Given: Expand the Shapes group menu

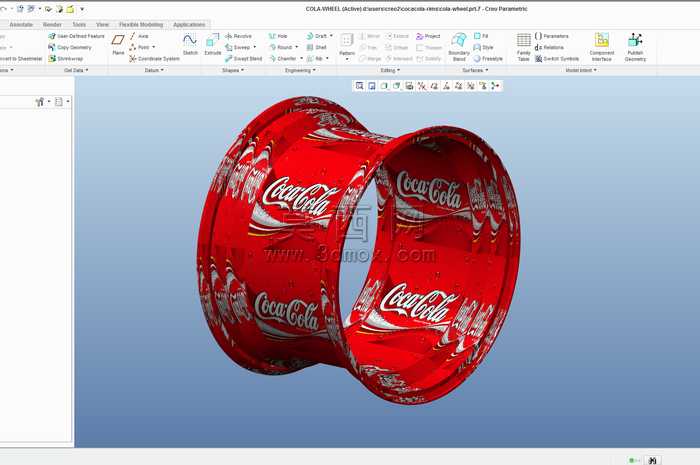Looking at the screenshot, I should (x=233, y=70).
